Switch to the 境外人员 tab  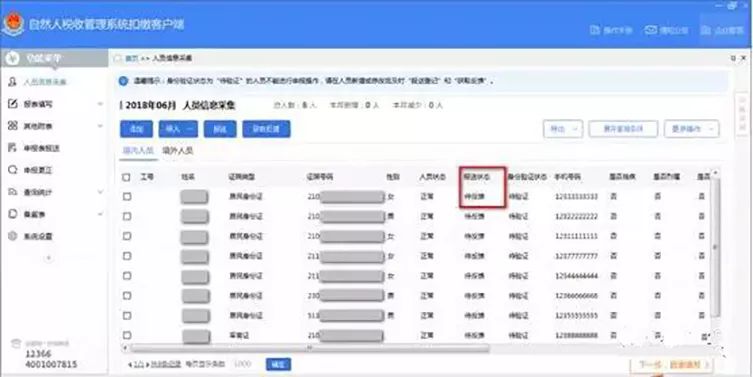[x=178, y=151]
